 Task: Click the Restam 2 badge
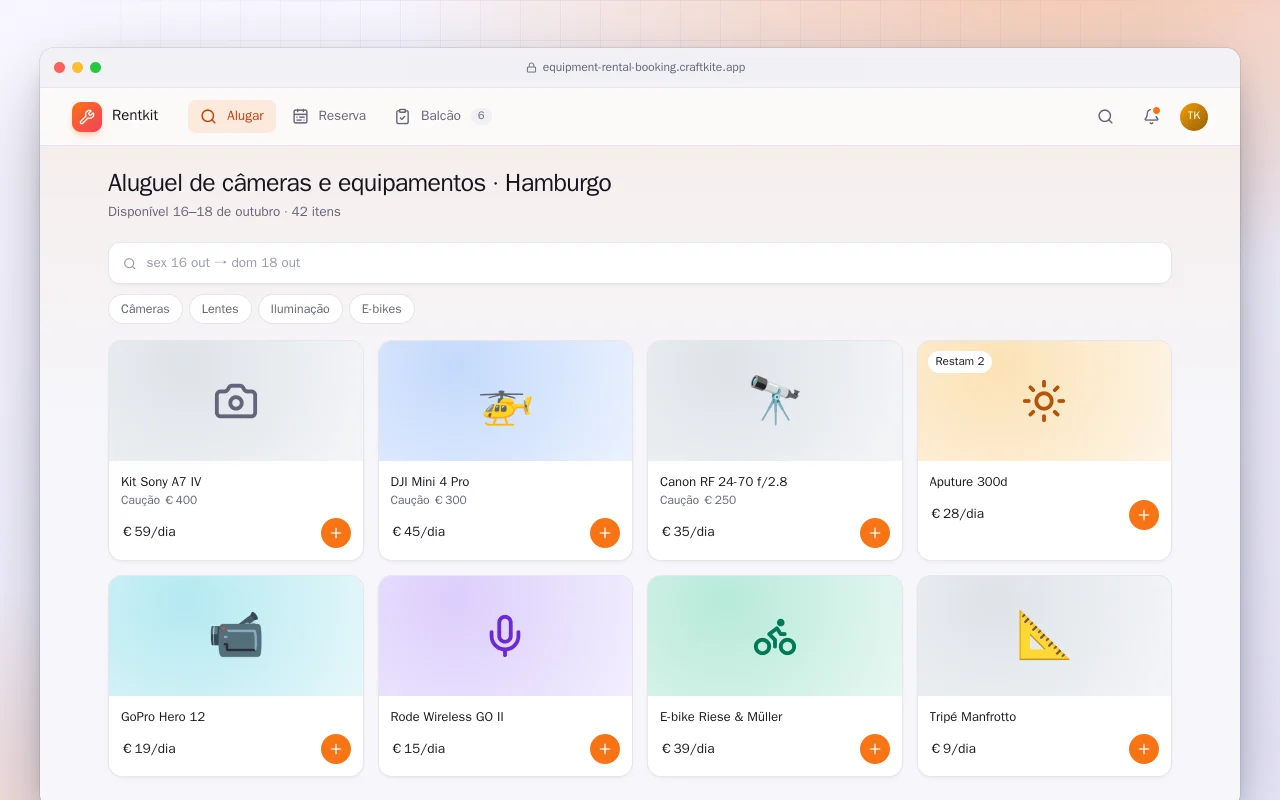point(960,361)
